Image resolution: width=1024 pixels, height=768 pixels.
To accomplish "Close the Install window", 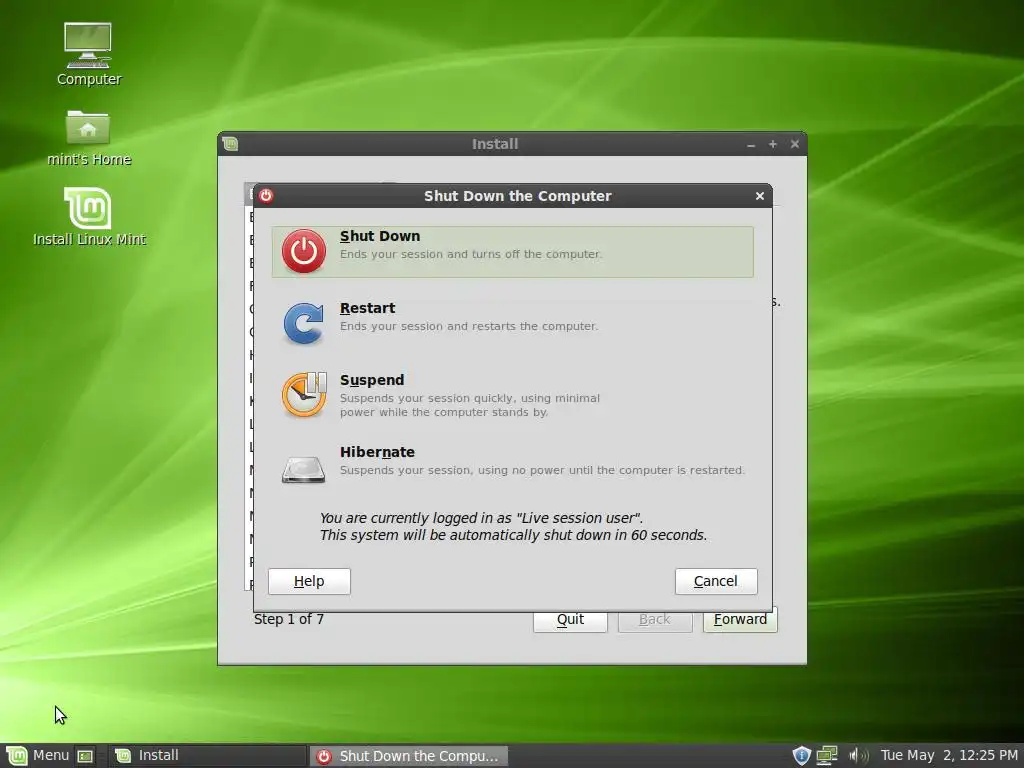I will click(x=795, y=144).
